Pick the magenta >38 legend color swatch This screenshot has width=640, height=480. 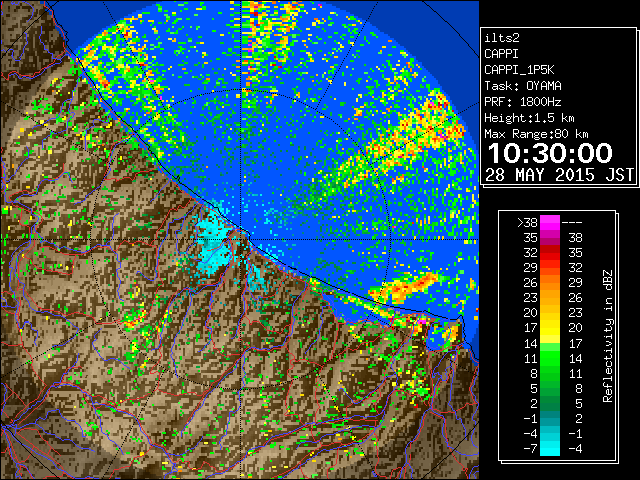pos(550,222)
